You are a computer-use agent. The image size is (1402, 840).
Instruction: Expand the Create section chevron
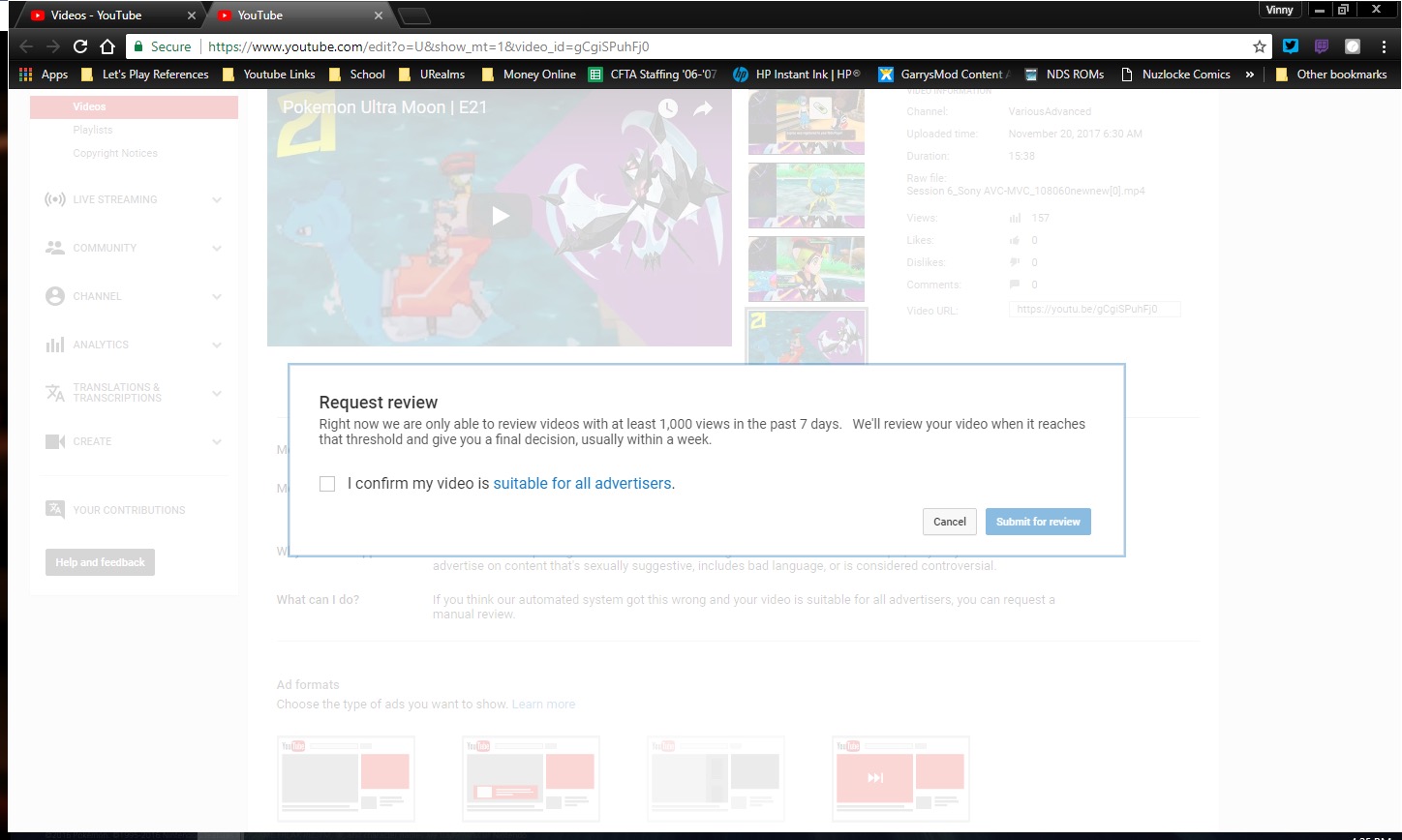[x=217, y=441]
